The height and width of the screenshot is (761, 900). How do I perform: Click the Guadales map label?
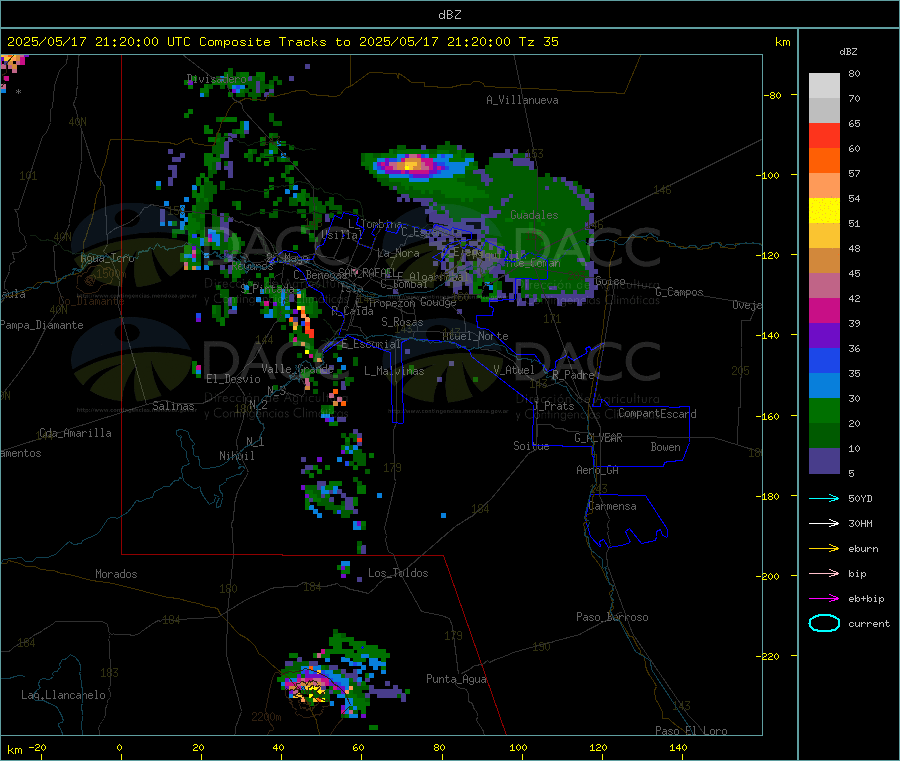534,215
